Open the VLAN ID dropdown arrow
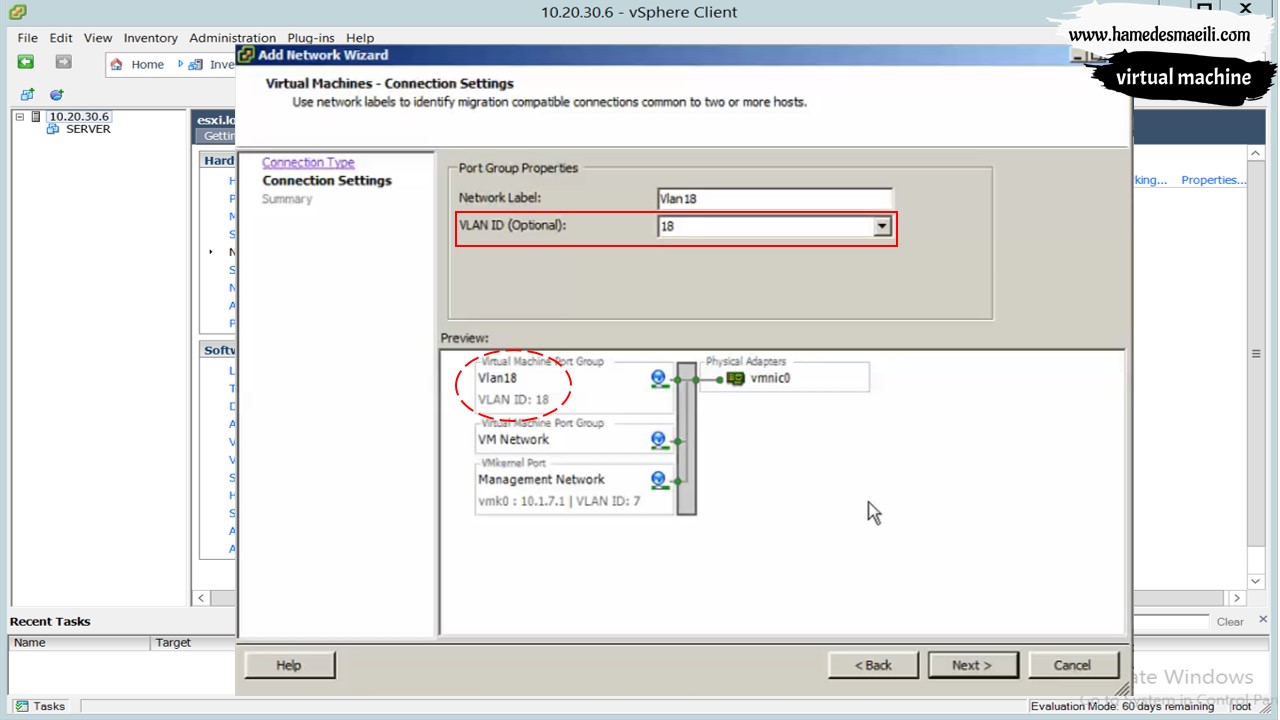Viewport: 1280px width, 720px height. [x=882, y=227]
